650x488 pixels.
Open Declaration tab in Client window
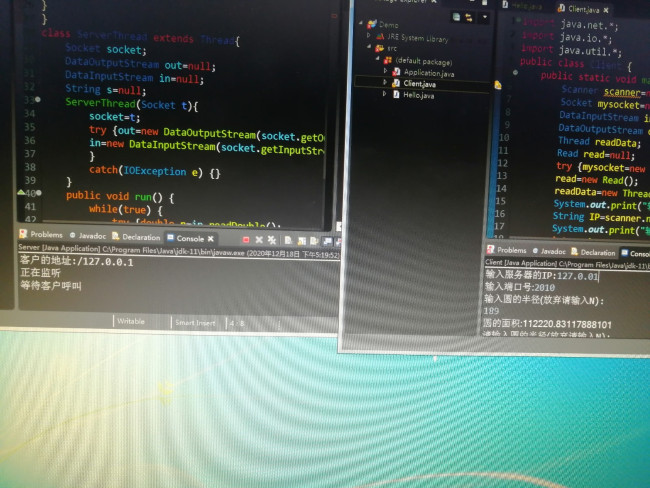(593, 252)
